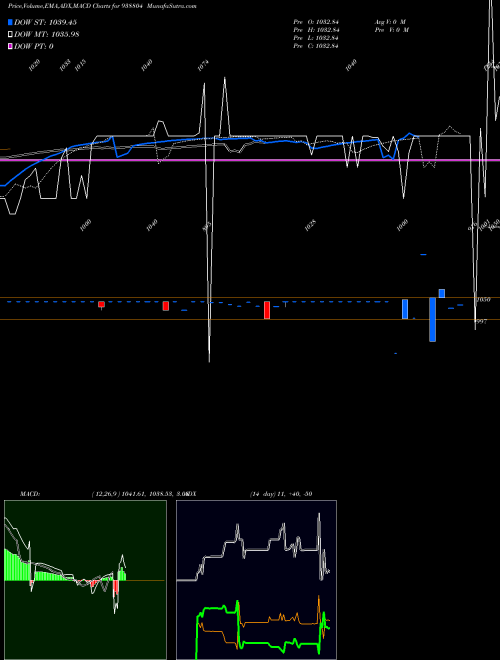Click the 'MACD:' panel heading

click(30, 494)
